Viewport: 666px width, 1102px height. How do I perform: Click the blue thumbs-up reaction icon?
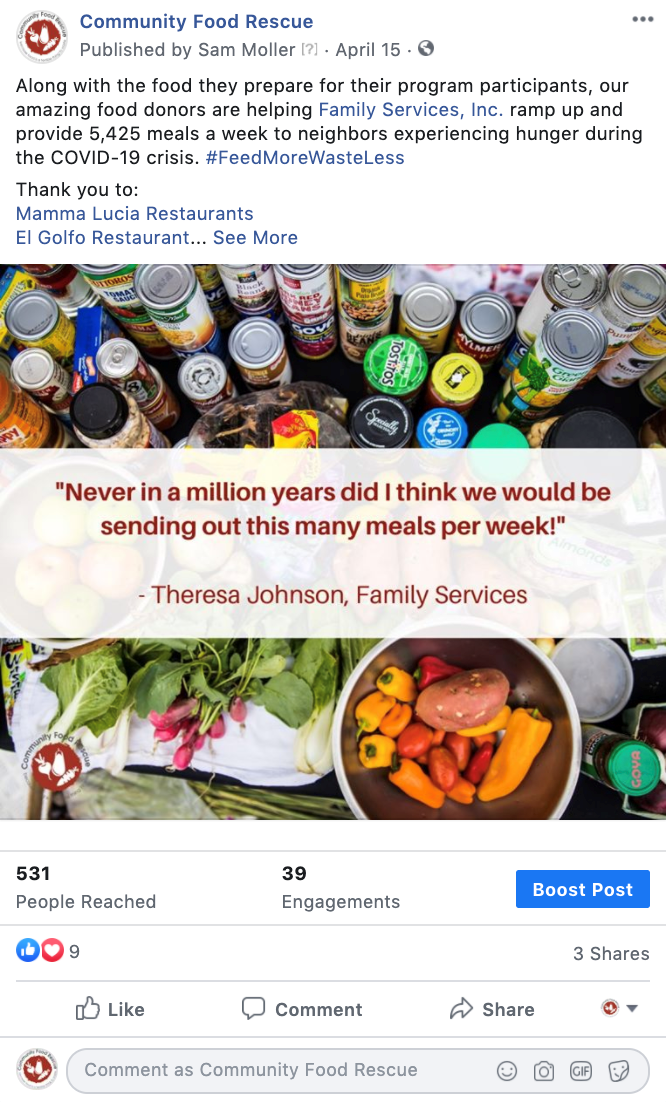pyautogui.click(x=28, y=950)
